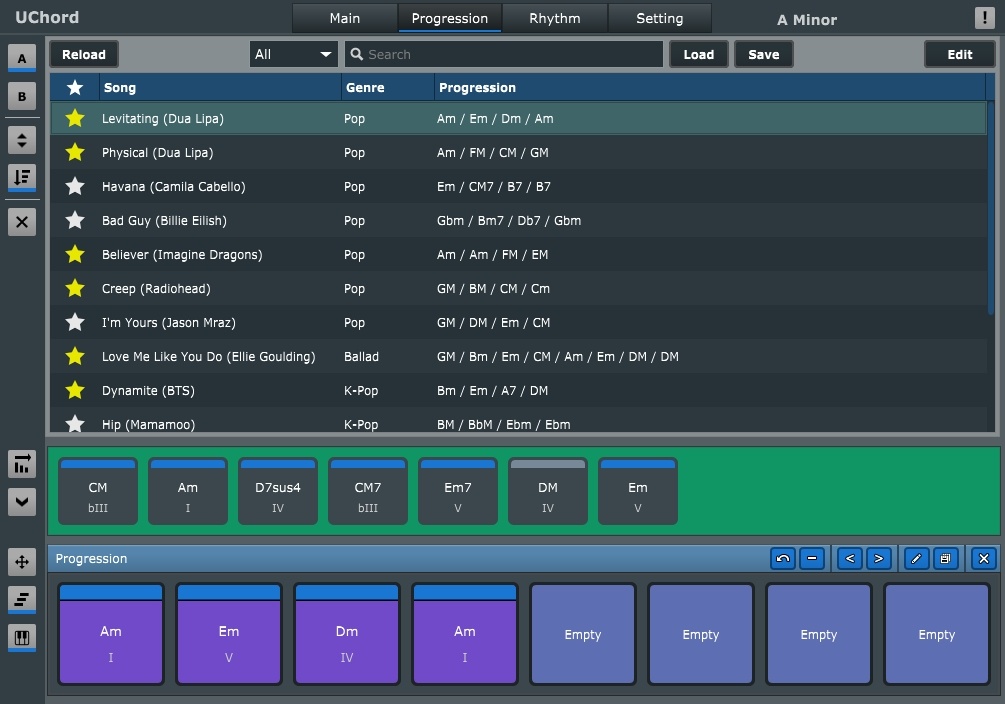Select the CM bIII chord pad
The image size is (1005, 704).
point(98,492)
